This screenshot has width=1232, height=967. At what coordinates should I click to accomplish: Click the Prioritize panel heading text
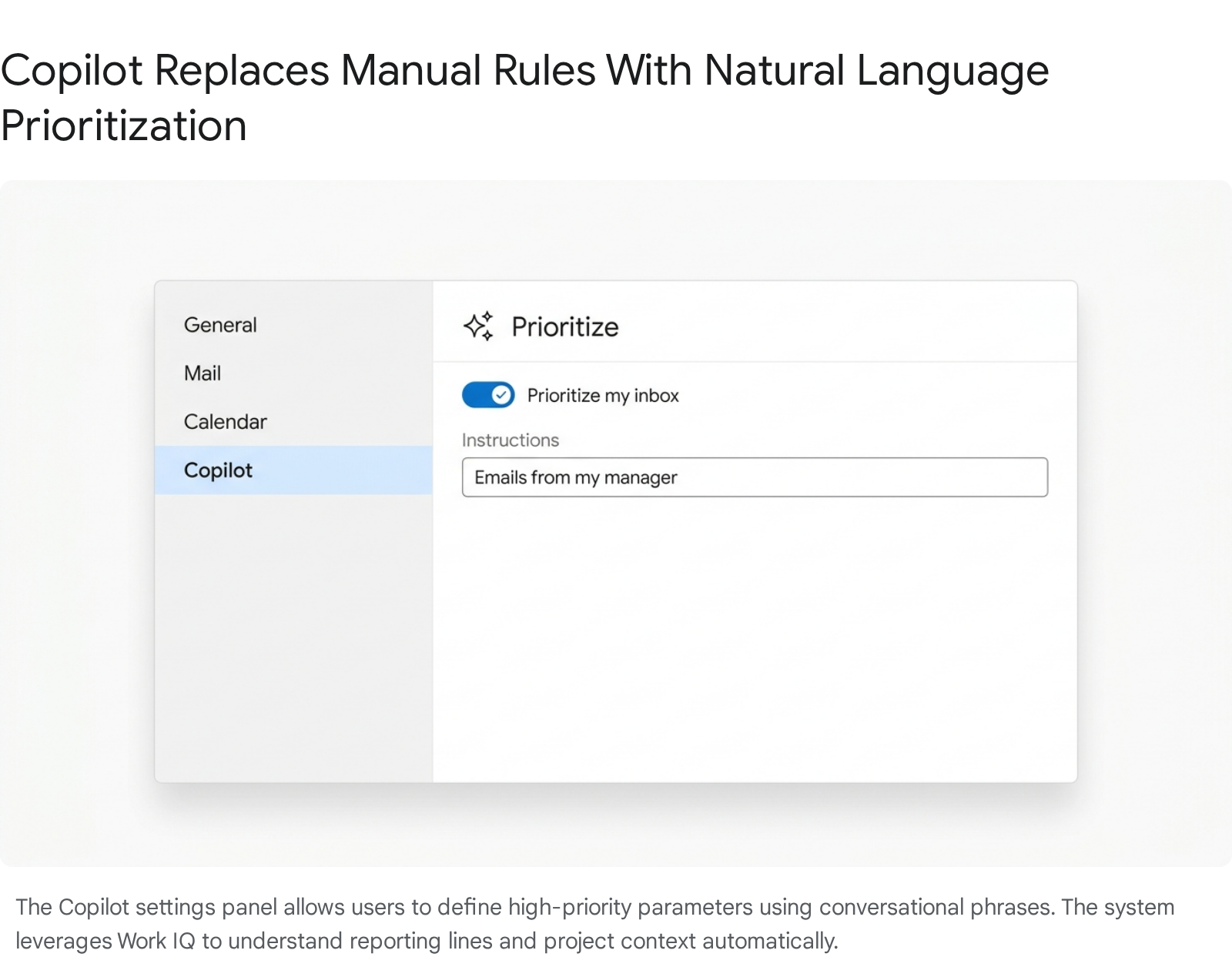pos(564,327)
